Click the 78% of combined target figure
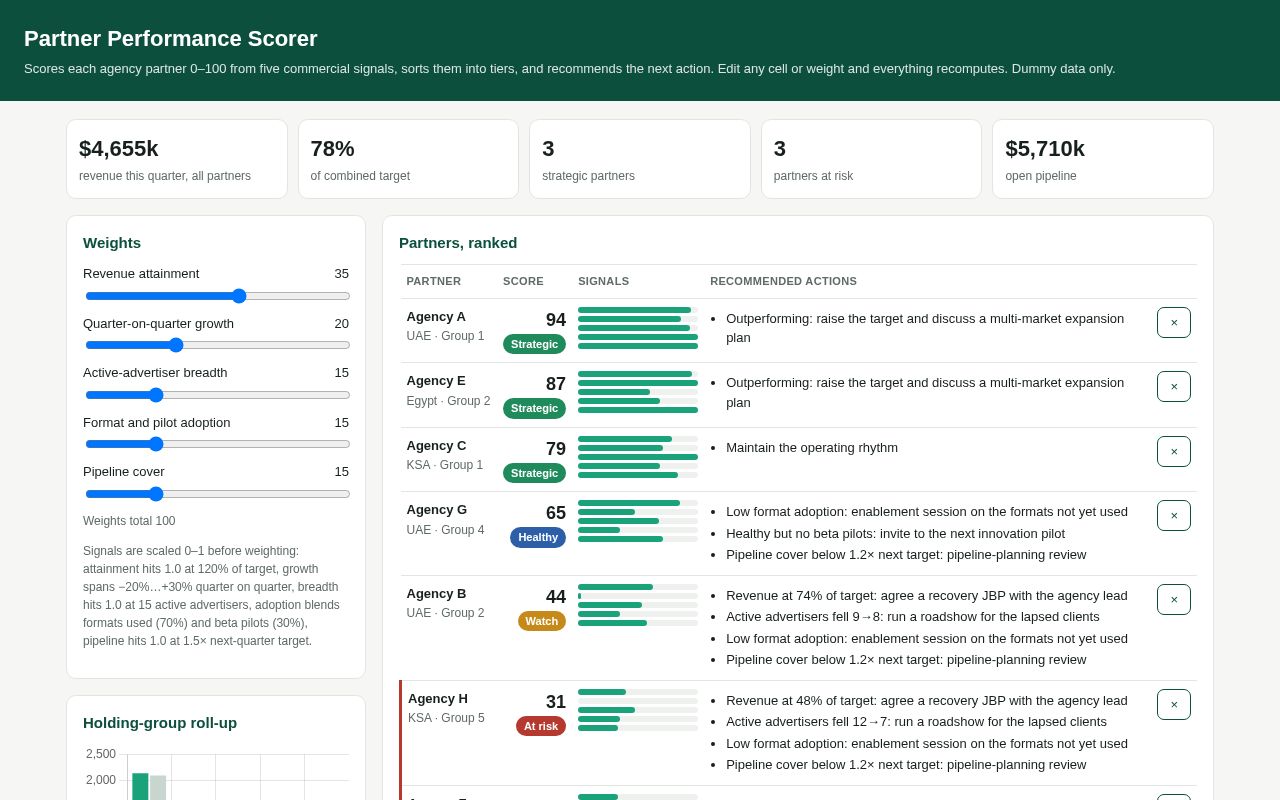Image resolution: width=1280 pixels, height=800 pixels. (x=333, y=149)
